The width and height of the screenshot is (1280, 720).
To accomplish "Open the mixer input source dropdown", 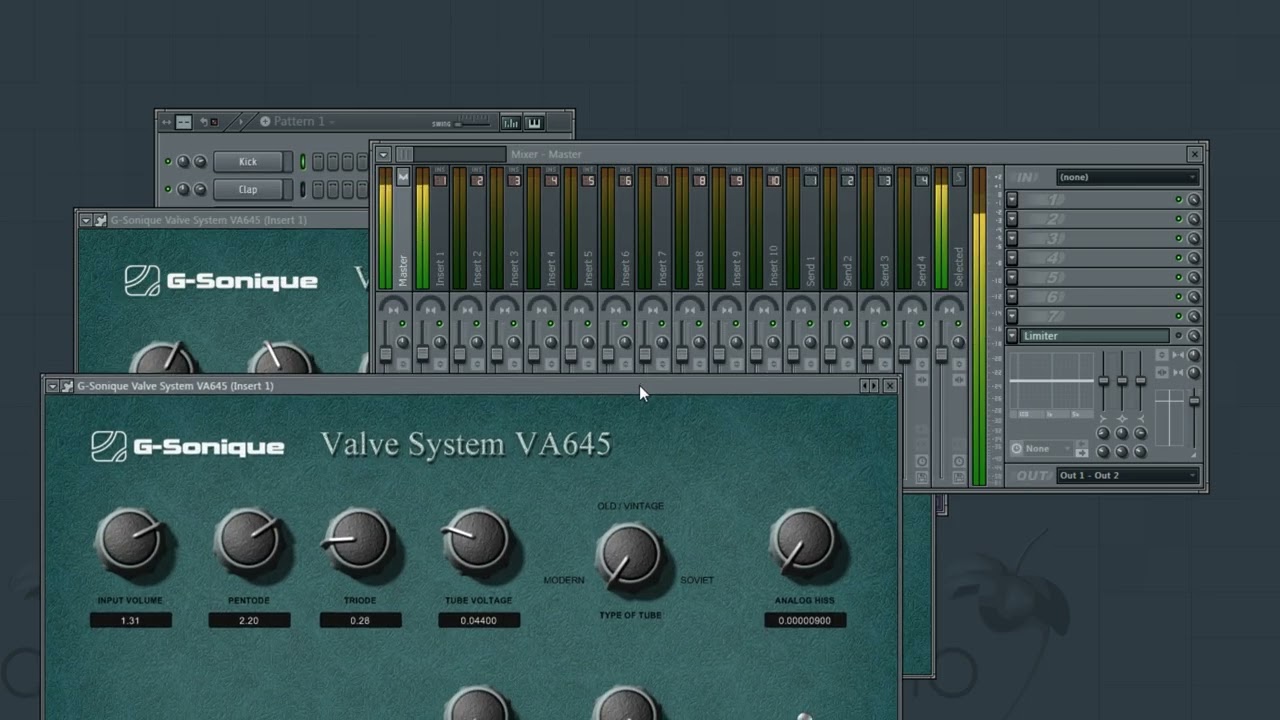I will (x=1128, y=177).
